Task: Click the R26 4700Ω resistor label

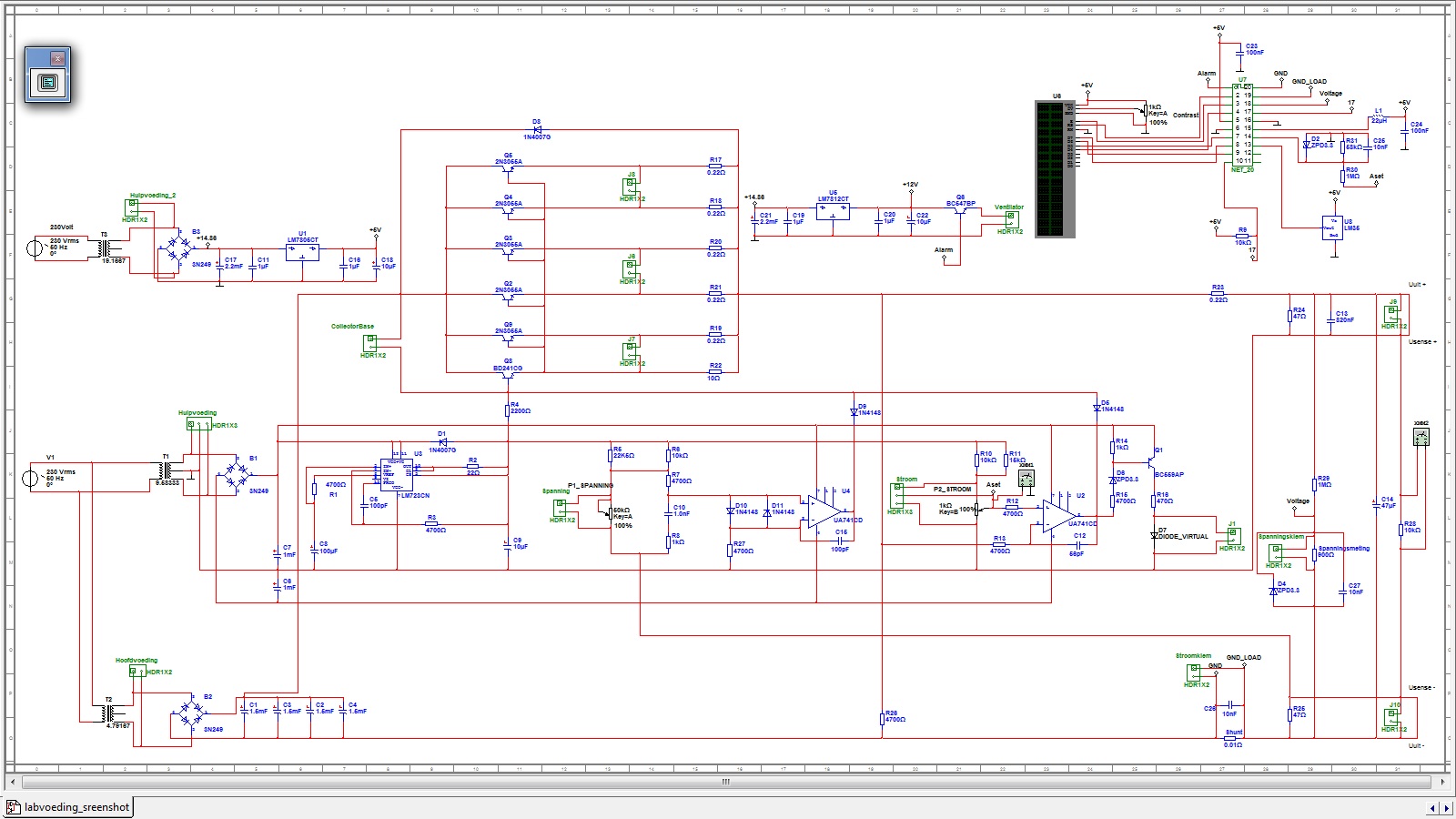Action: click(895, 716)
